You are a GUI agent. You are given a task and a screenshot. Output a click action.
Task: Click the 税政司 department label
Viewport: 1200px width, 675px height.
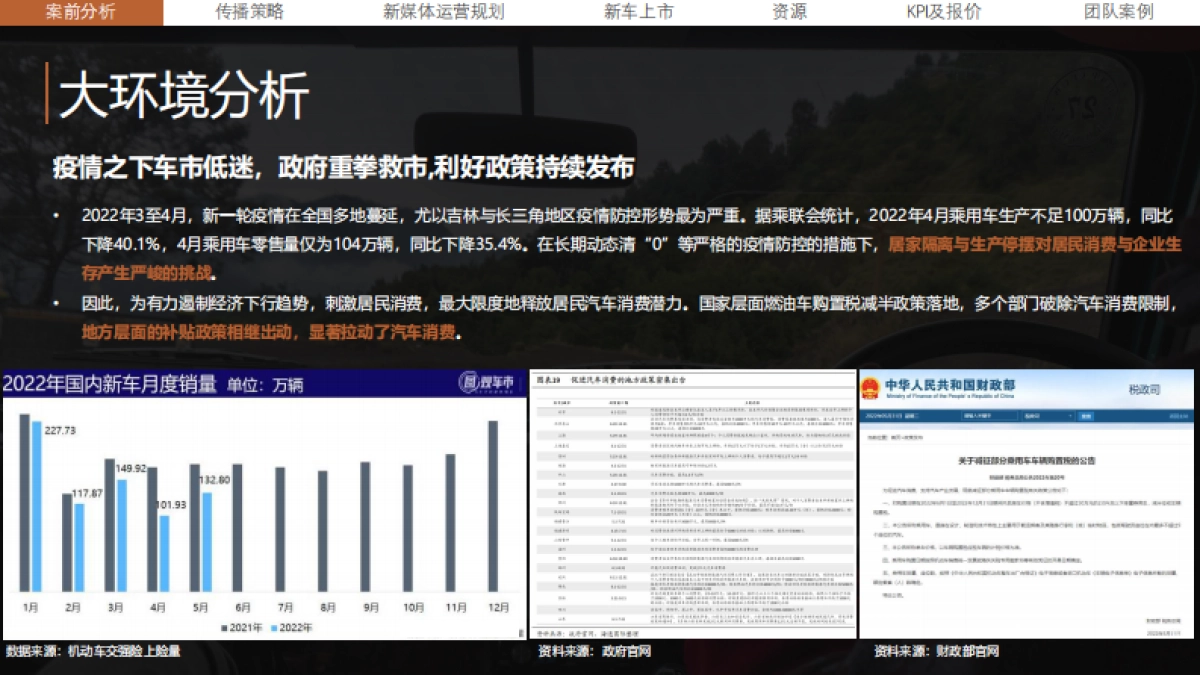[x=1146, y=389]
